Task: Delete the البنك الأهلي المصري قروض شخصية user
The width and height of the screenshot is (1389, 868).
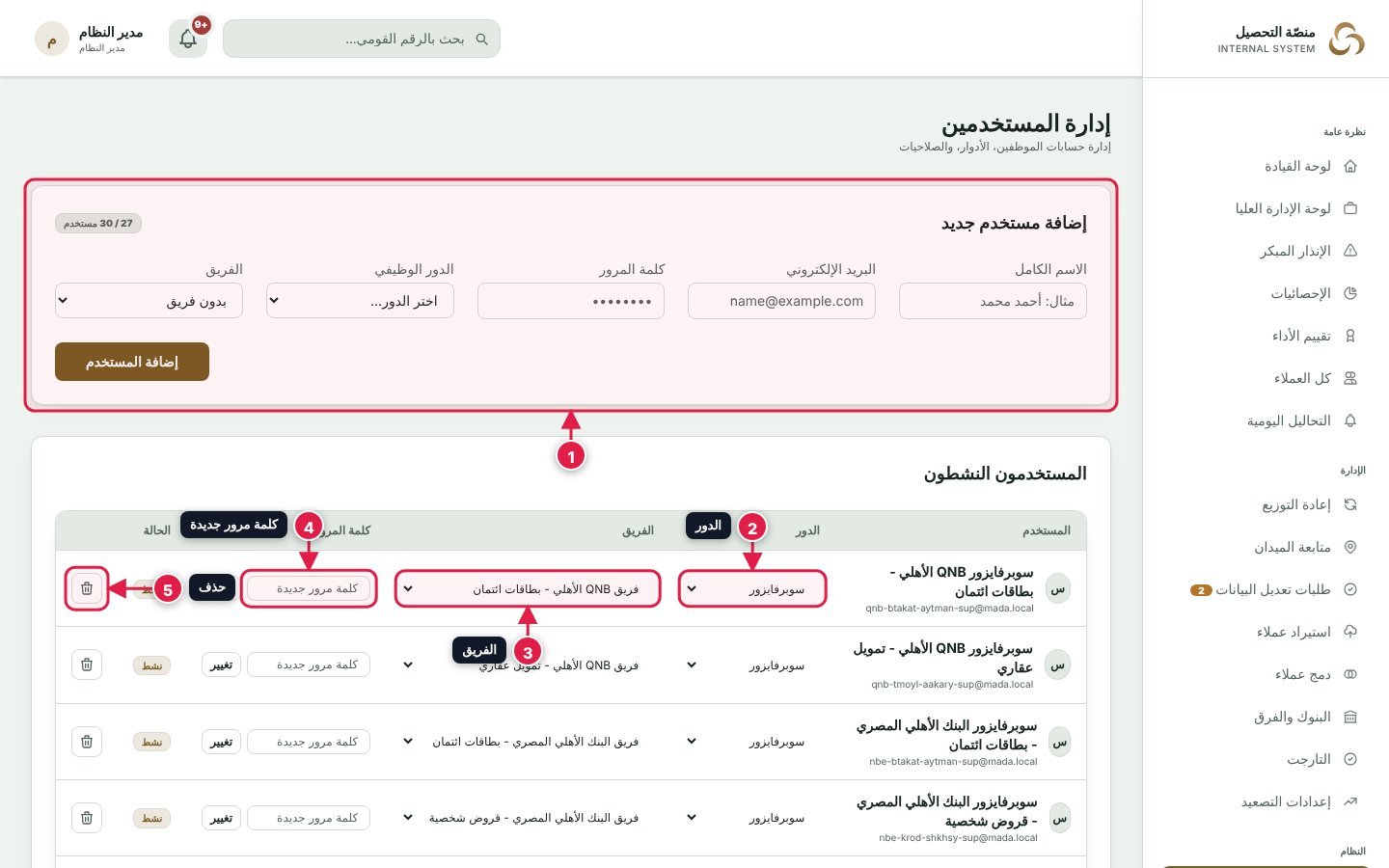Action: pyautogui.click(x=87, y=818)
